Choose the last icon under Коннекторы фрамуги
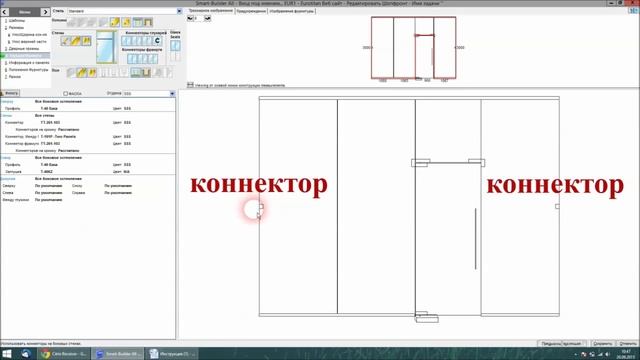Screen dimensions: 640x360 click(x=154, y=59)
